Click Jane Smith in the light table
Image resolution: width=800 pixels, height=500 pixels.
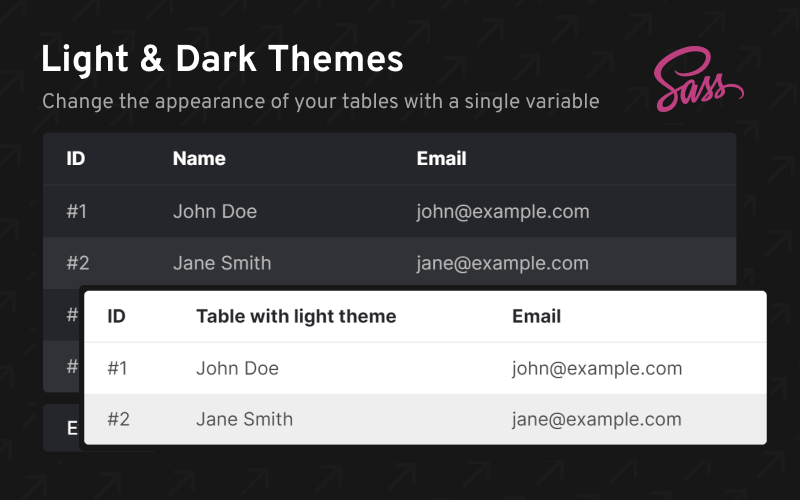click(x=244, y=419)
